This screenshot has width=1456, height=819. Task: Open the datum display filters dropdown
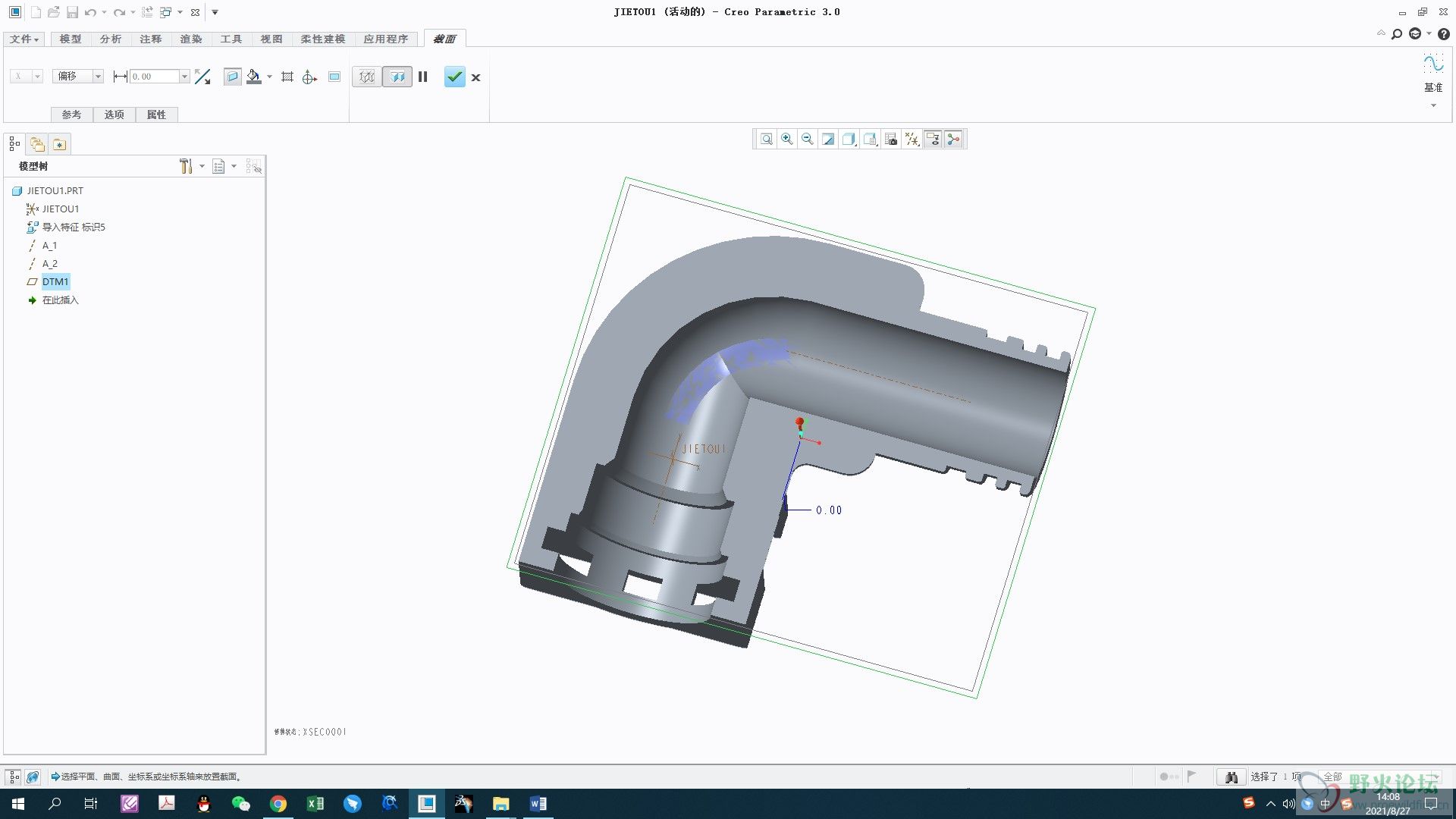click(x=912, y=139)
